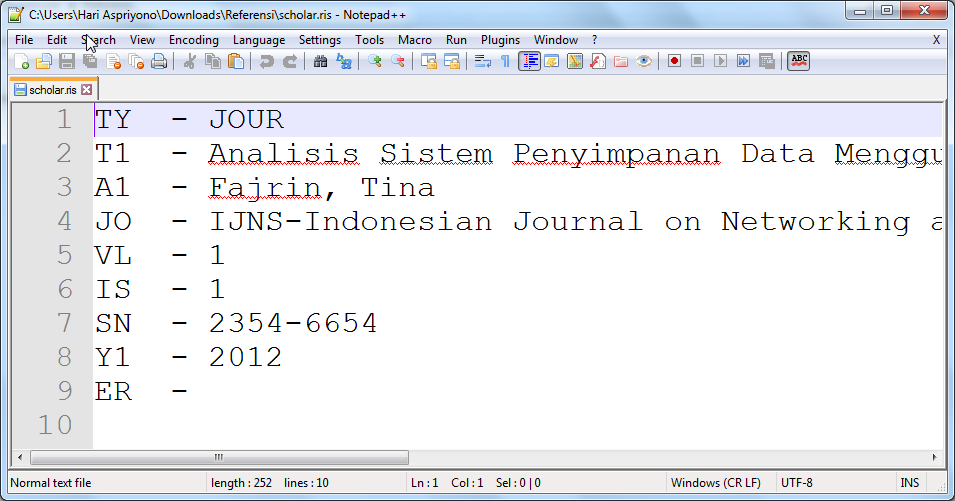Close the scholar.ris tab

[x=87, y=90]
